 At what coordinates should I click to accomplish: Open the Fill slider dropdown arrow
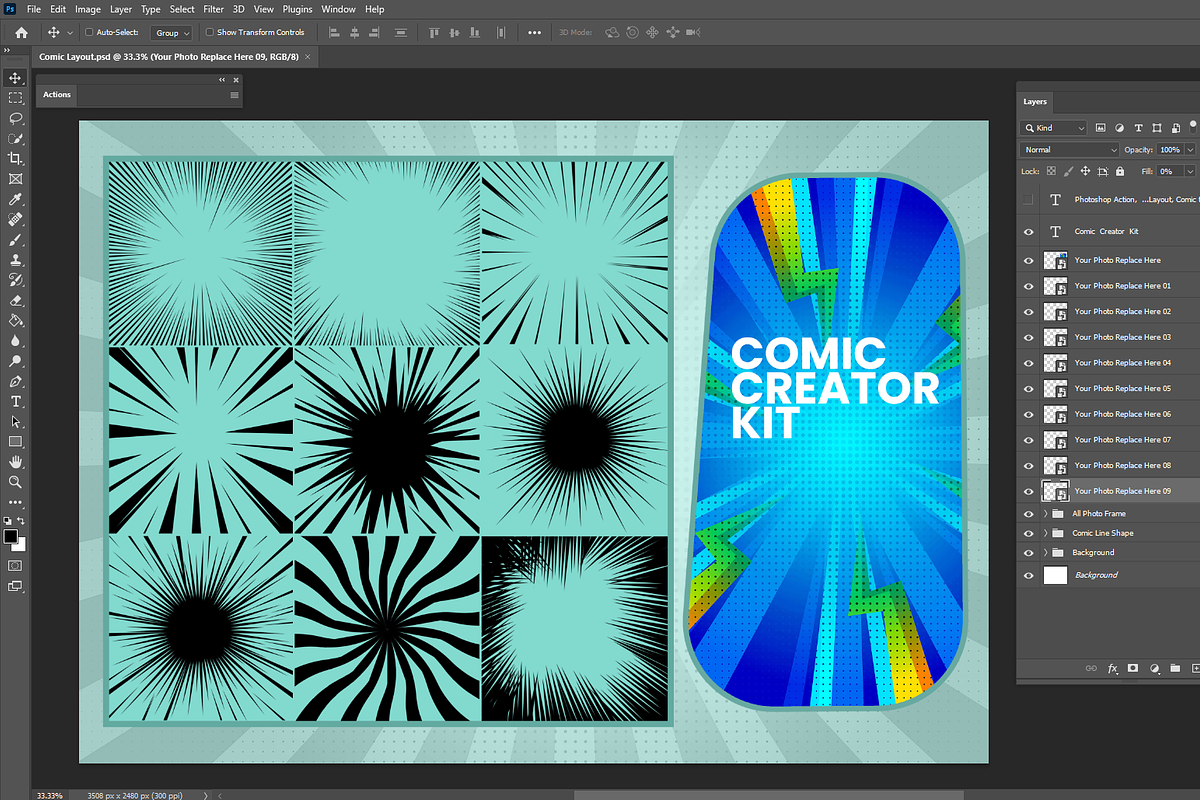1190,171
